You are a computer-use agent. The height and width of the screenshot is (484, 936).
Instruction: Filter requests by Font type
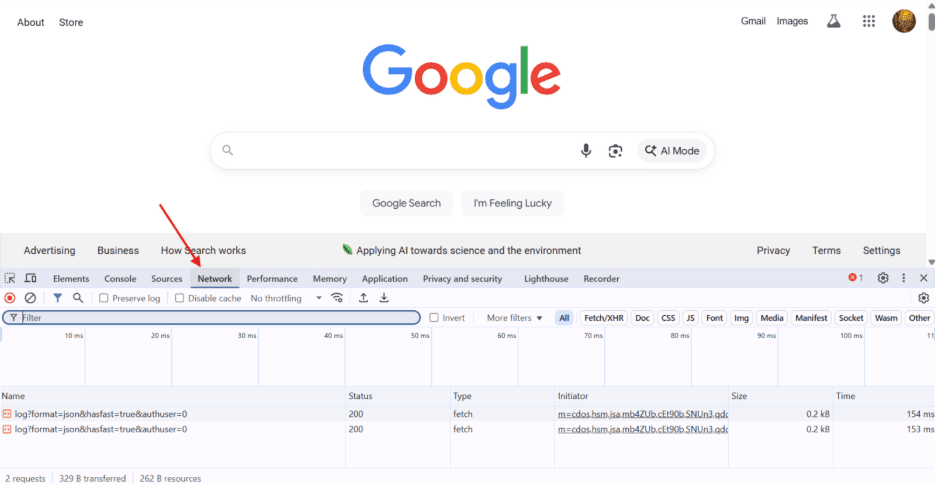715,318
